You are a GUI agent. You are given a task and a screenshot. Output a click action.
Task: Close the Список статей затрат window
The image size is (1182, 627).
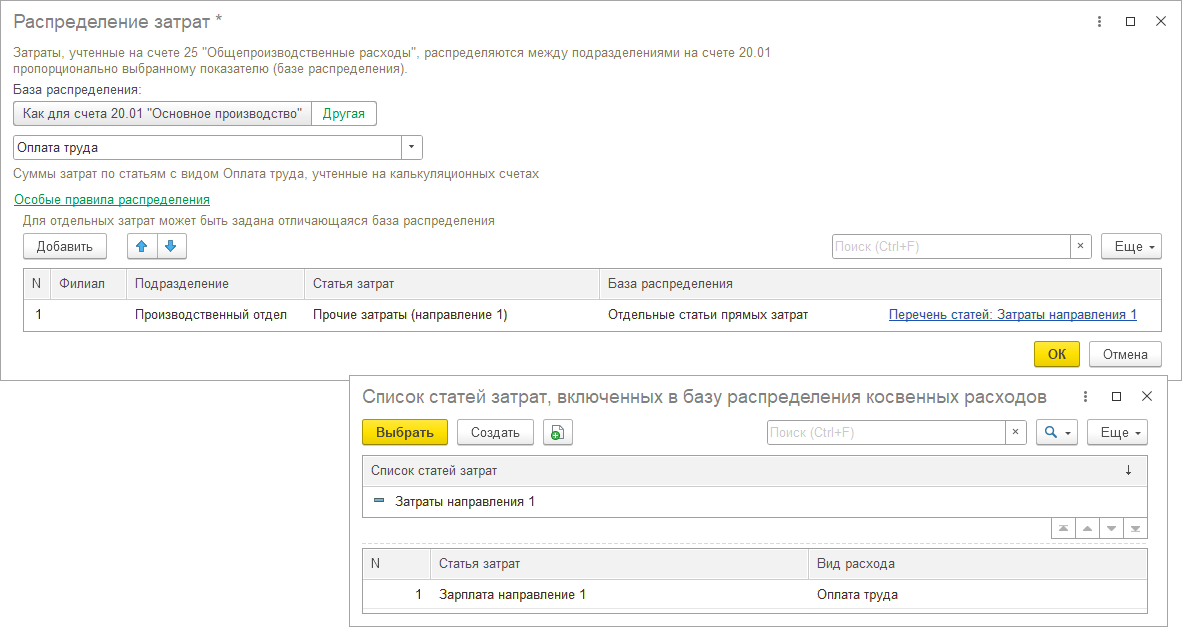1147,396
